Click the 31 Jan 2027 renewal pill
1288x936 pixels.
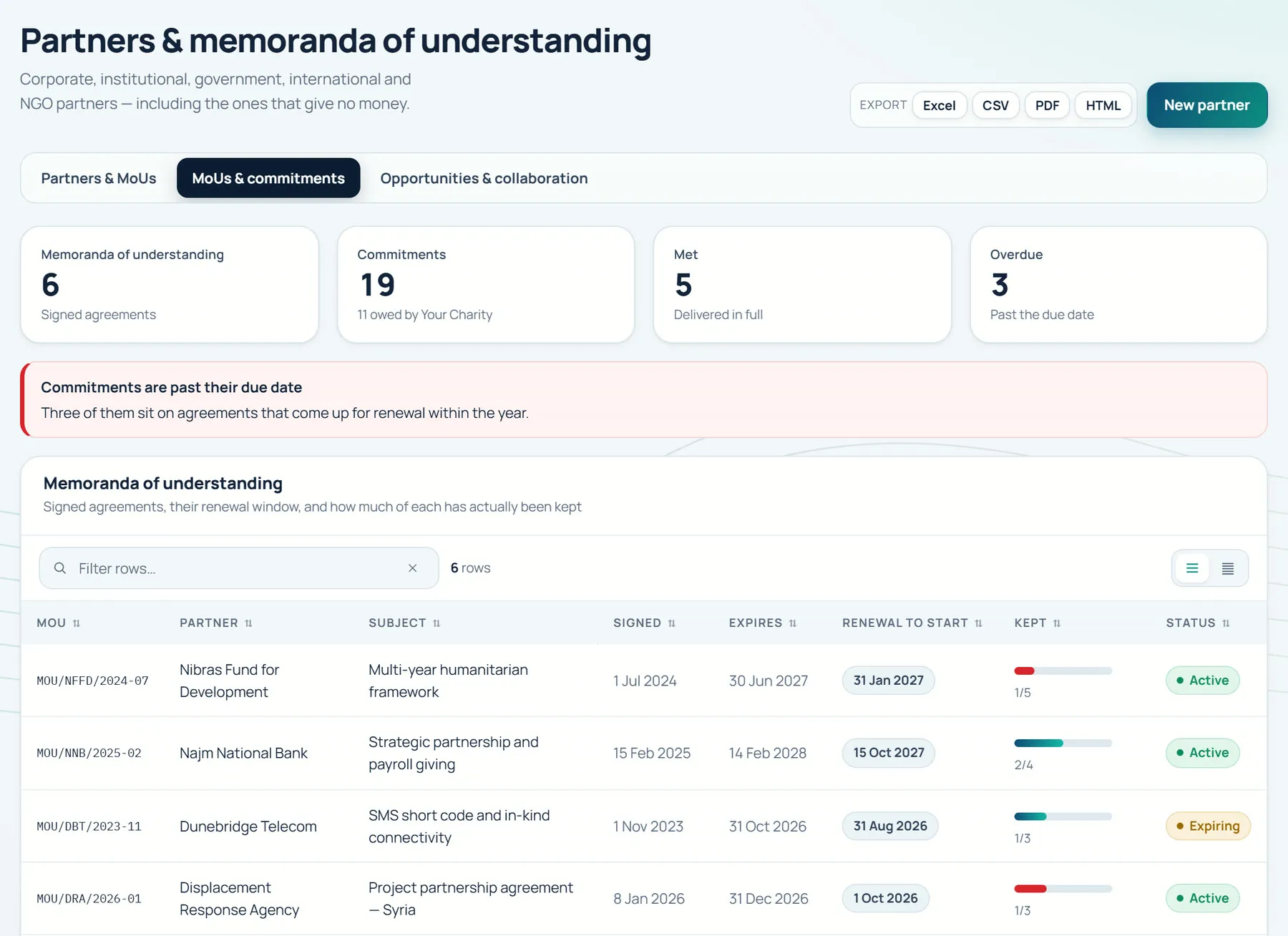(888, 681)
